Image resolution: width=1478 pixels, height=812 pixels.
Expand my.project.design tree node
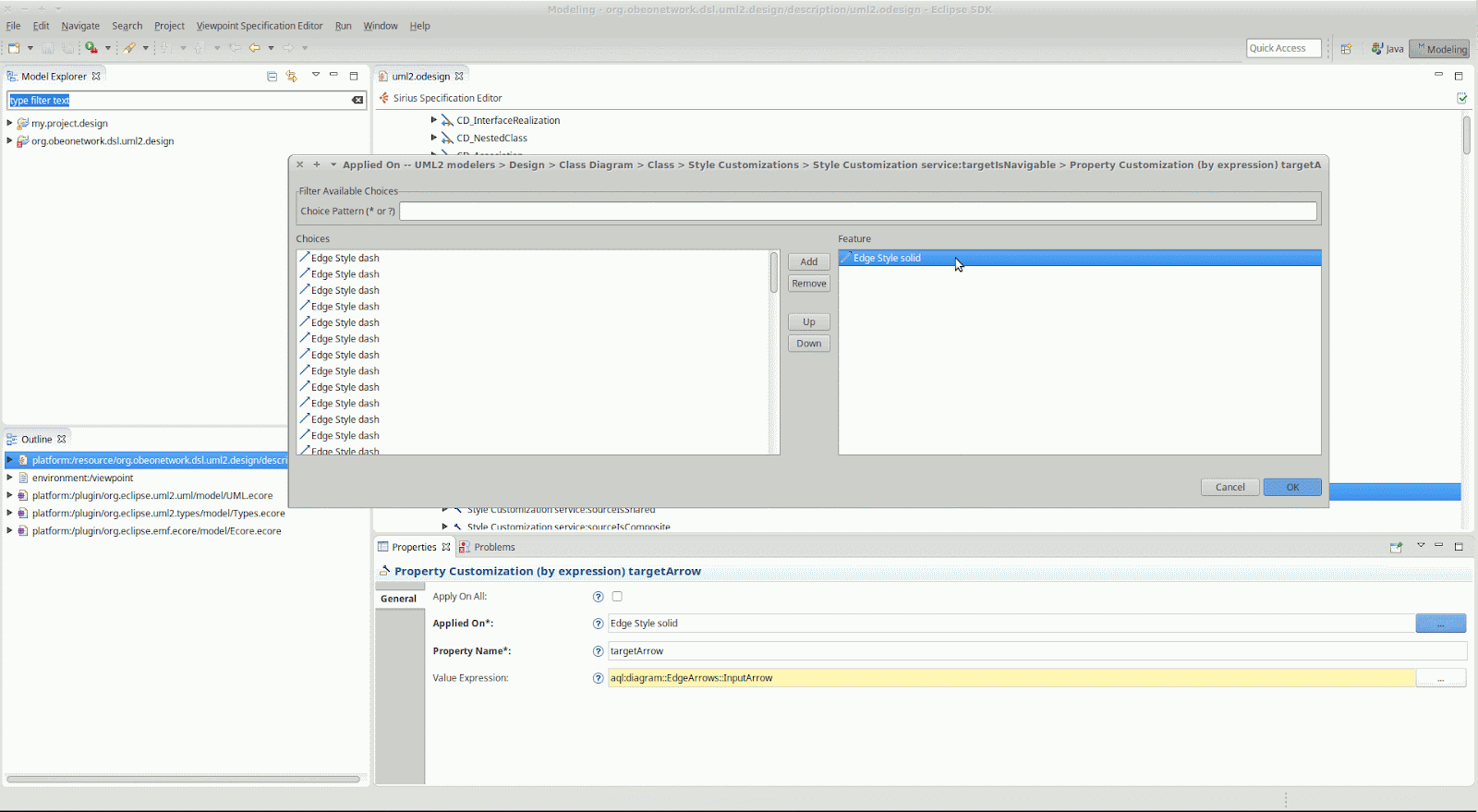click(x=9, y=123)
